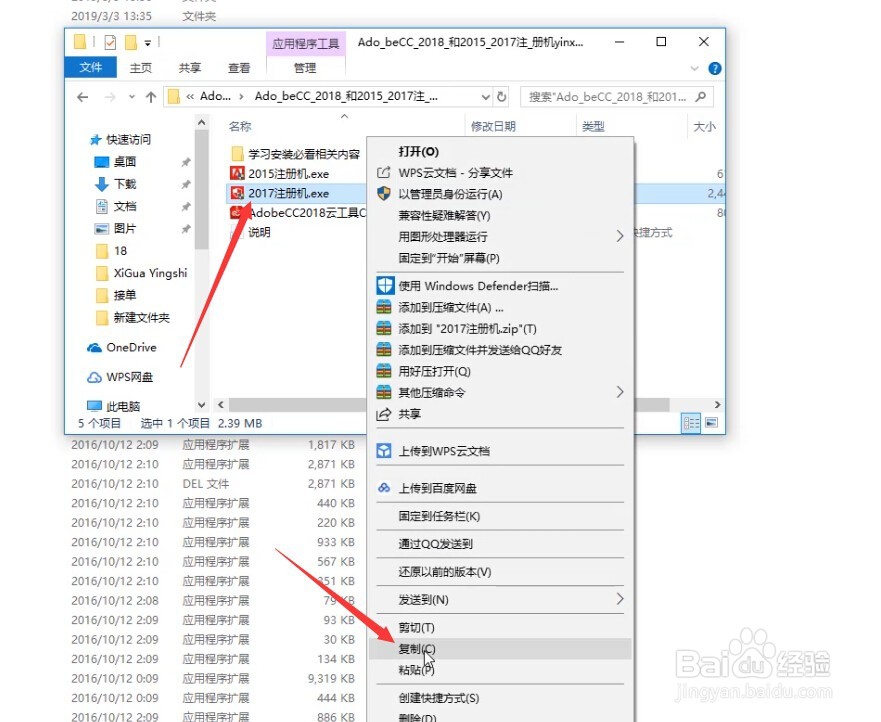
Task: Open the quick access toolbar dropdown
Action: 148,43
